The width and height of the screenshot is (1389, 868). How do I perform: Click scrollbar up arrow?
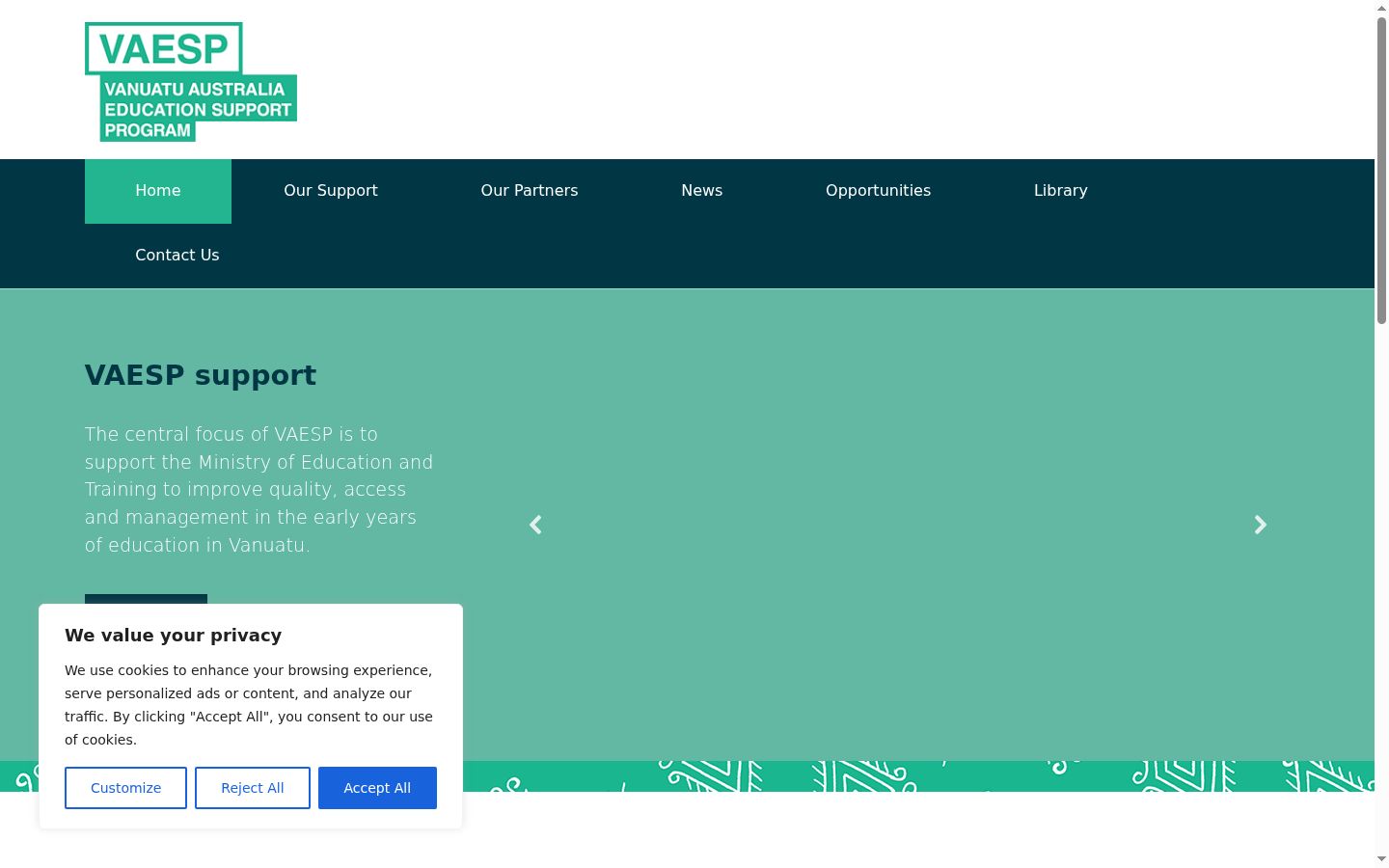[1381, 8]
